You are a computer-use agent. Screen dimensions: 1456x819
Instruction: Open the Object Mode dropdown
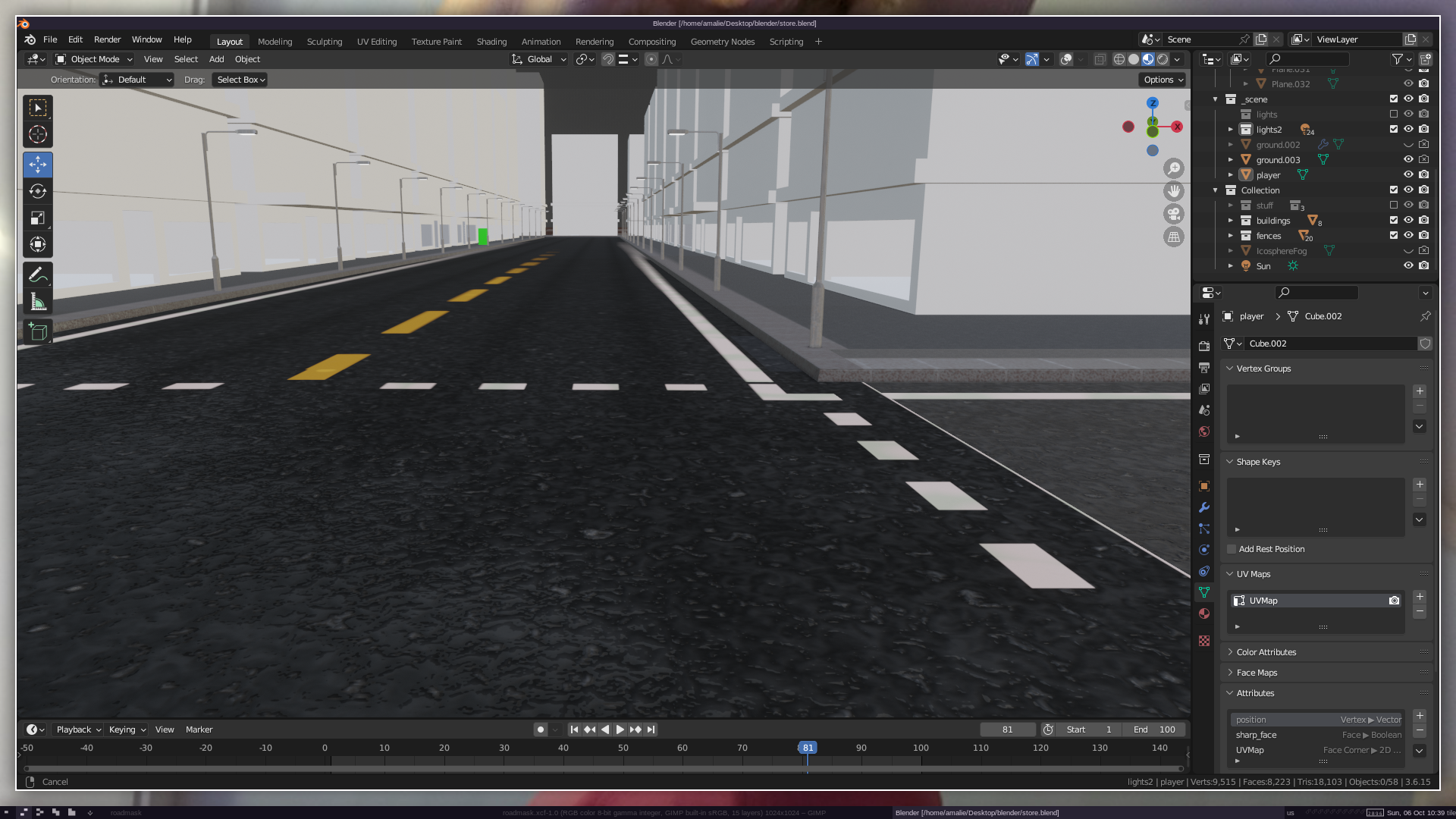[x=94, y=59]
